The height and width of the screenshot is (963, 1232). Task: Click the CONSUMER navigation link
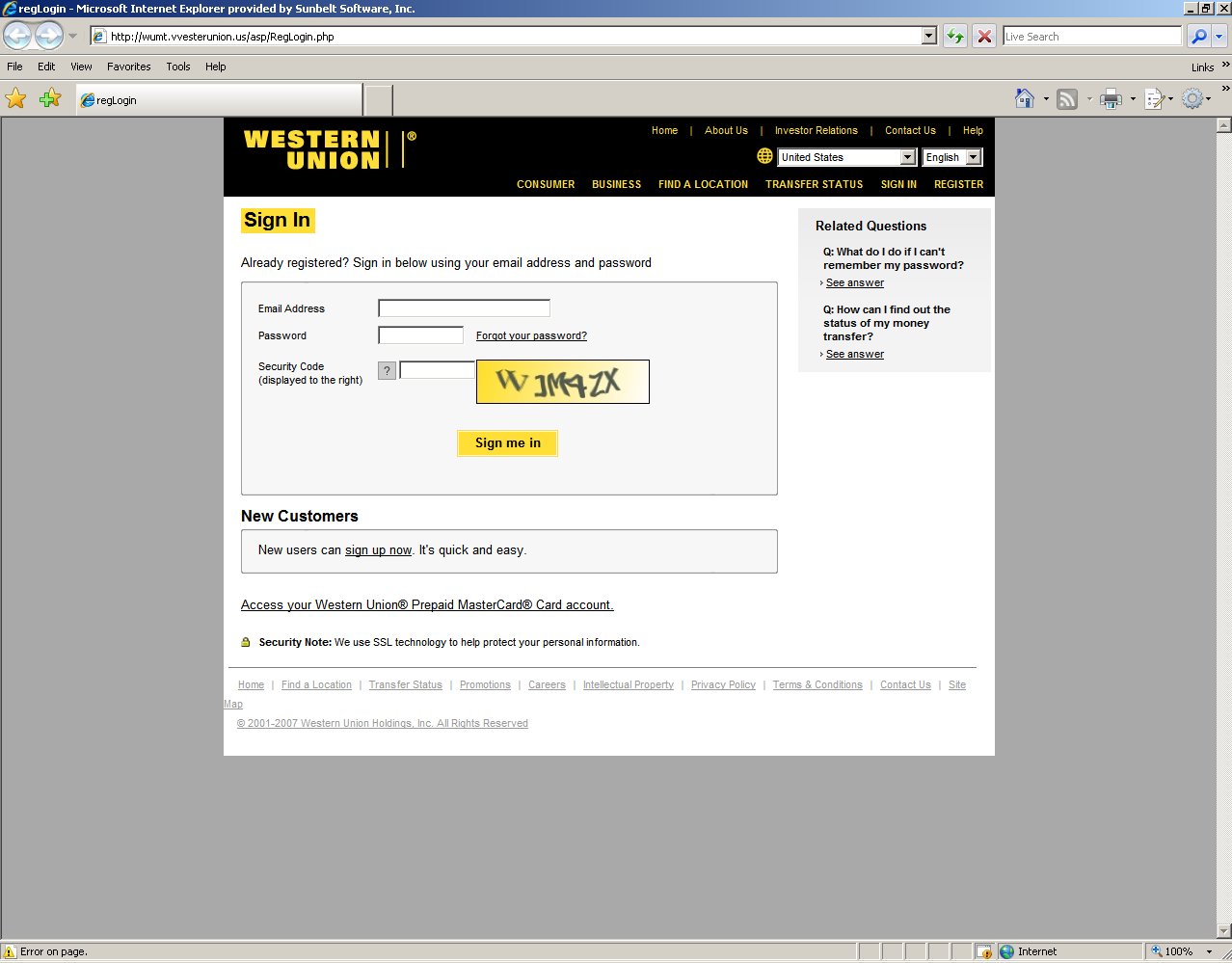(x=546, y=184)
